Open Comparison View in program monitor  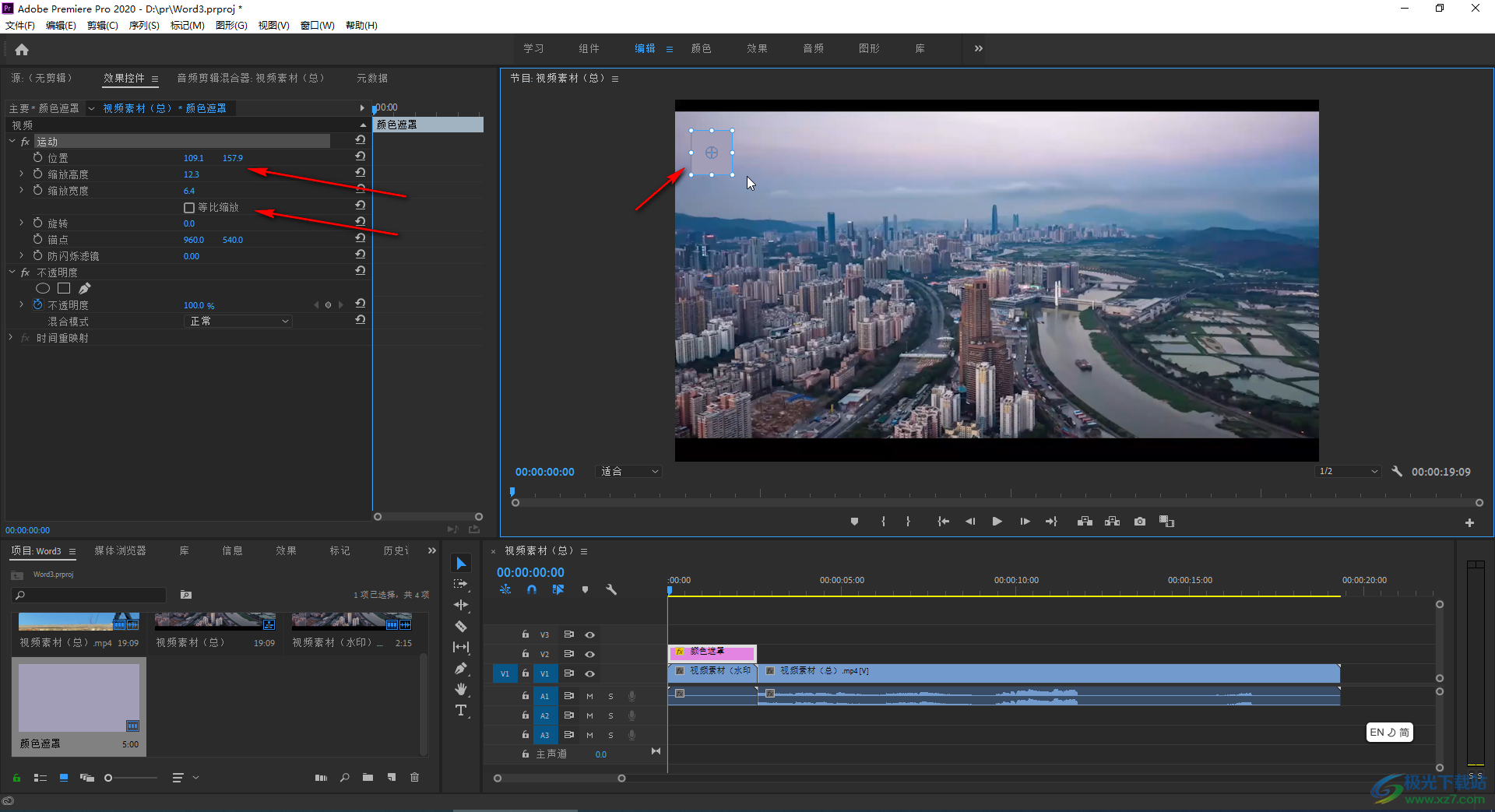pos(1166,522)
